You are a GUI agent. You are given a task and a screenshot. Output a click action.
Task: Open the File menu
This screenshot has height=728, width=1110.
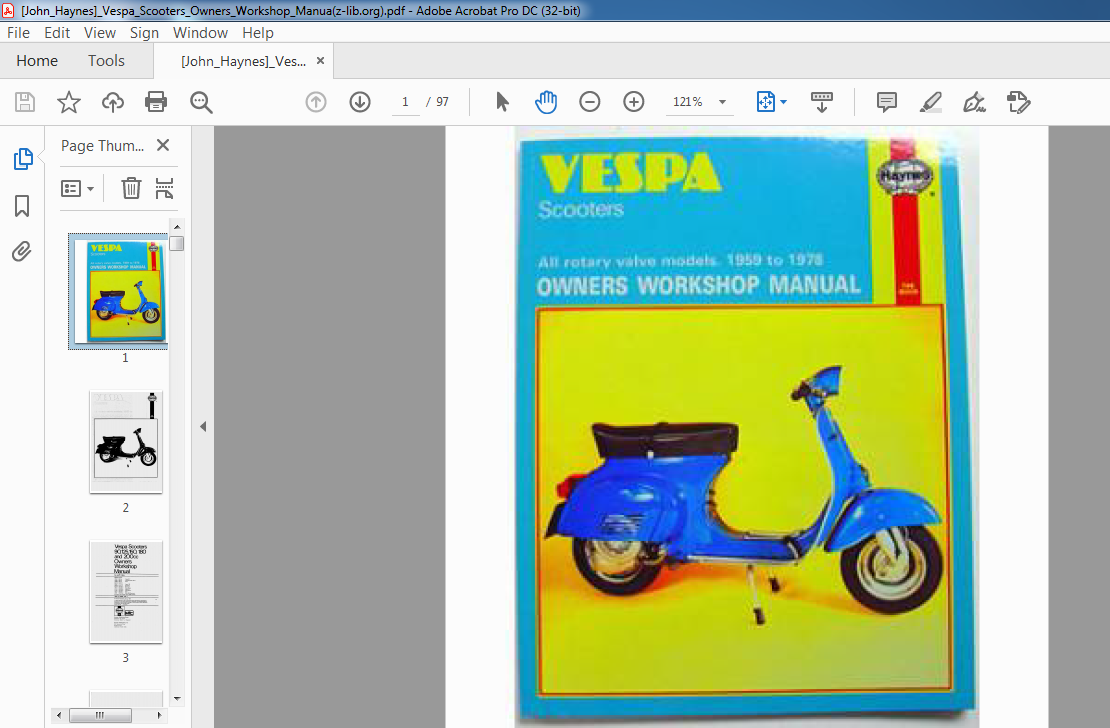pyautogui.click(x=18, y=33)
